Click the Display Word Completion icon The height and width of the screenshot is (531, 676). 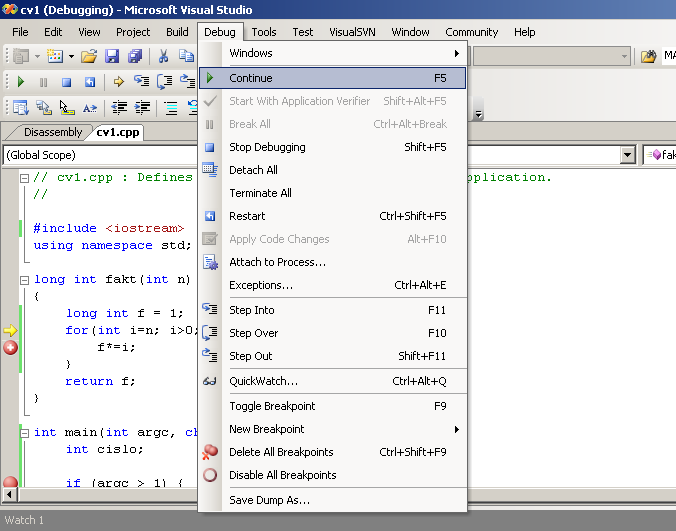pos(90,108)
